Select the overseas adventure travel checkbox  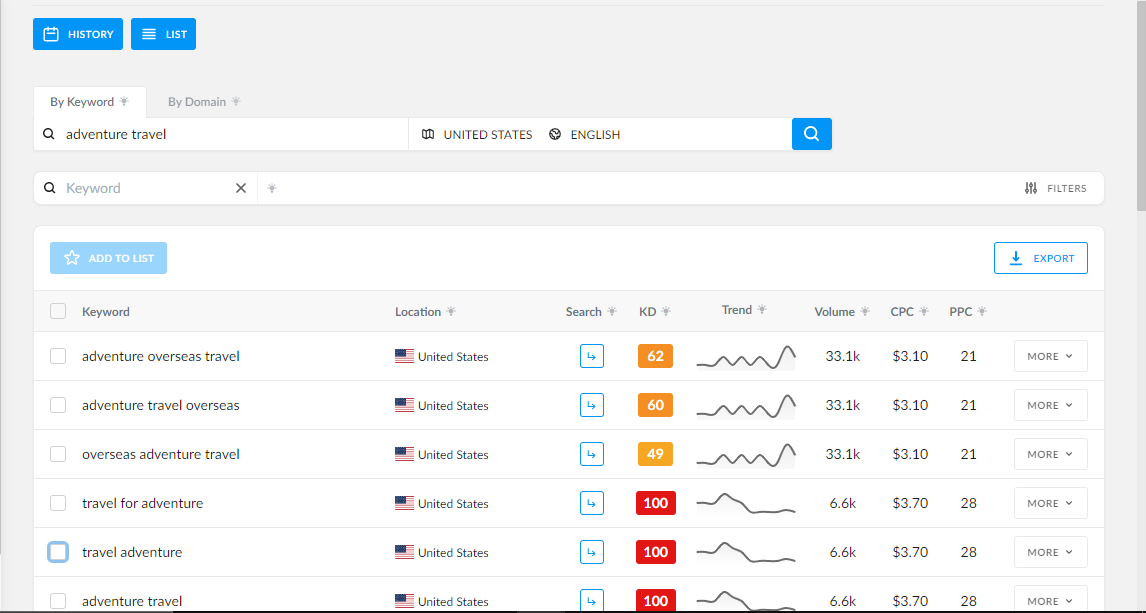coord(58,454)
